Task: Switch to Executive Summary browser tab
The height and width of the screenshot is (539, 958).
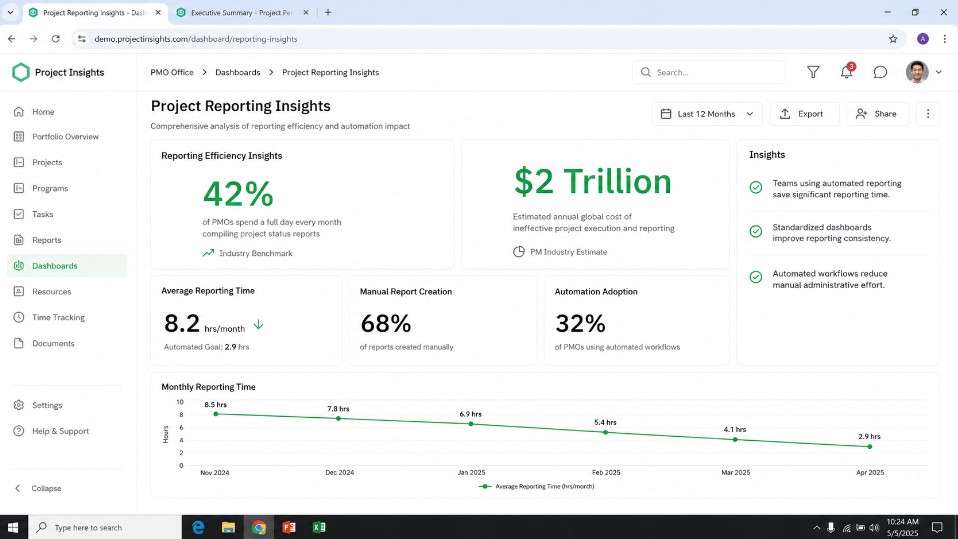Action: [242, 12]
